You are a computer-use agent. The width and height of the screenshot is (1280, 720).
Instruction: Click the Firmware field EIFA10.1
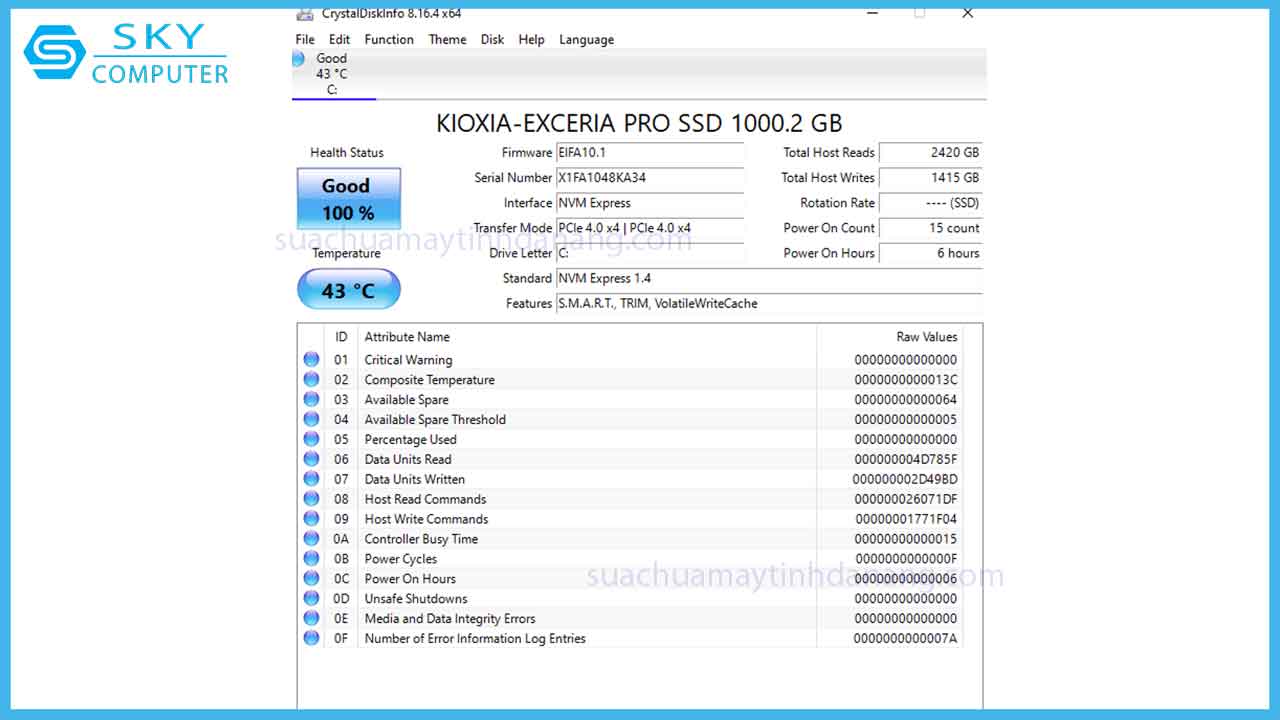[x=650, y=153]
